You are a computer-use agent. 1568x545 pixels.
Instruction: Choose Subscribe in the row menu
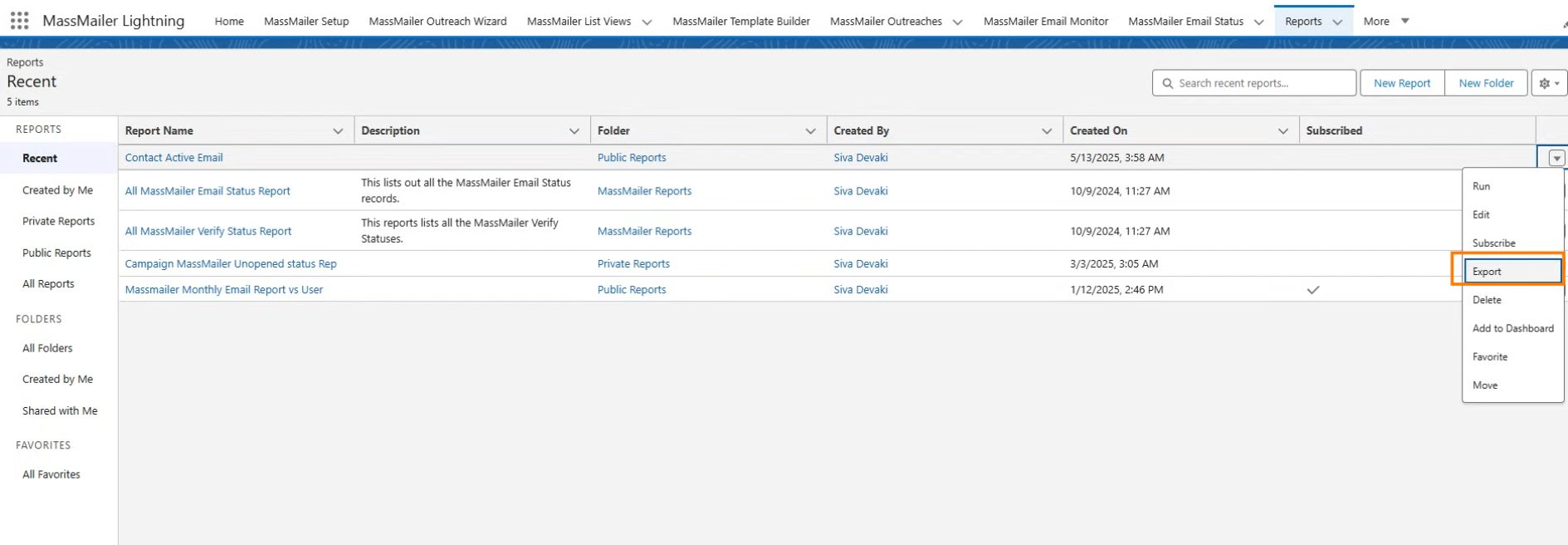[1512, 243]
